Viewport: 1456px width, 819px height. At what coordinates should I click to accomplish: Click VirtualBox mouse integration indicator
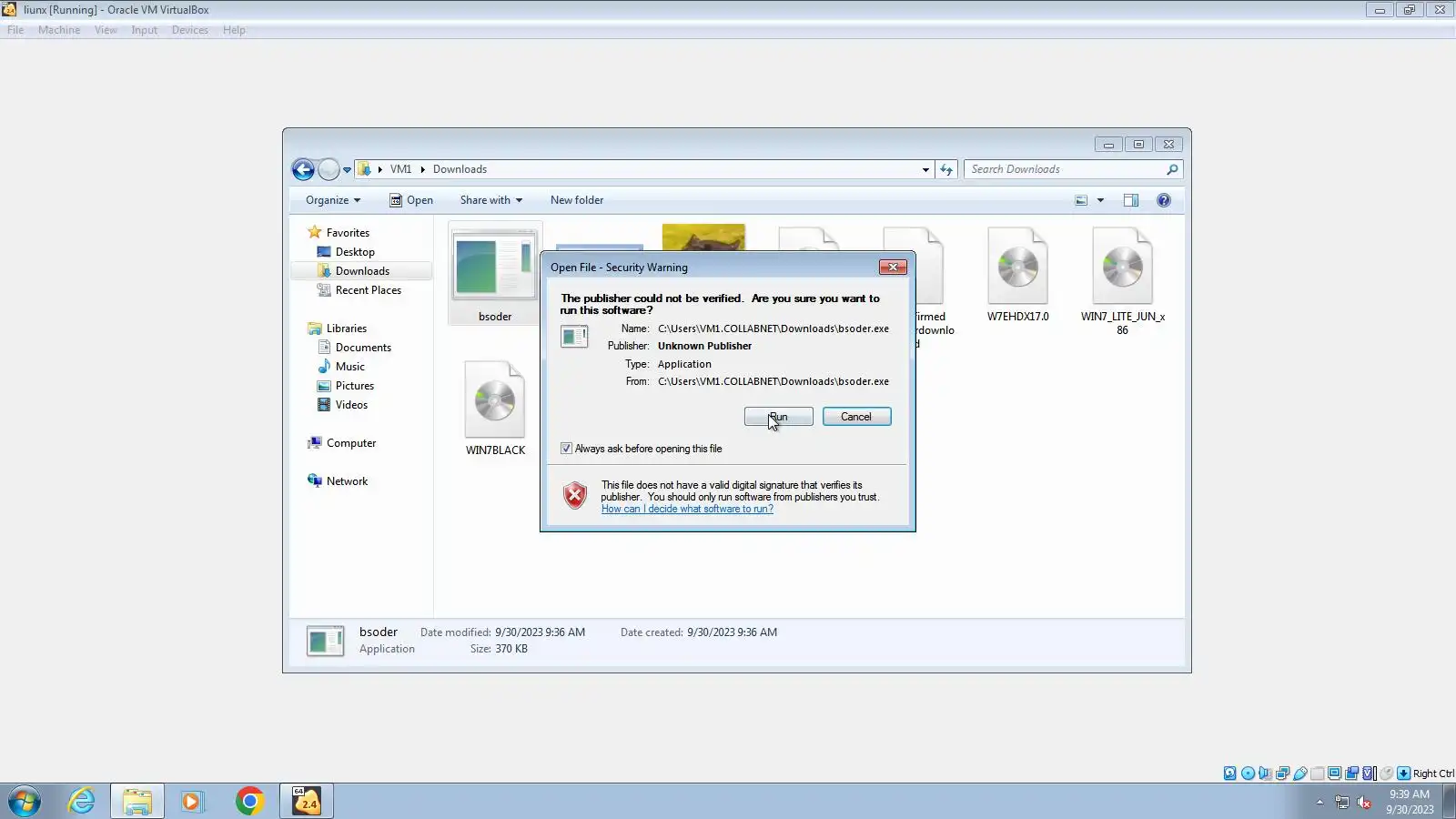(x=1387, y=773)
